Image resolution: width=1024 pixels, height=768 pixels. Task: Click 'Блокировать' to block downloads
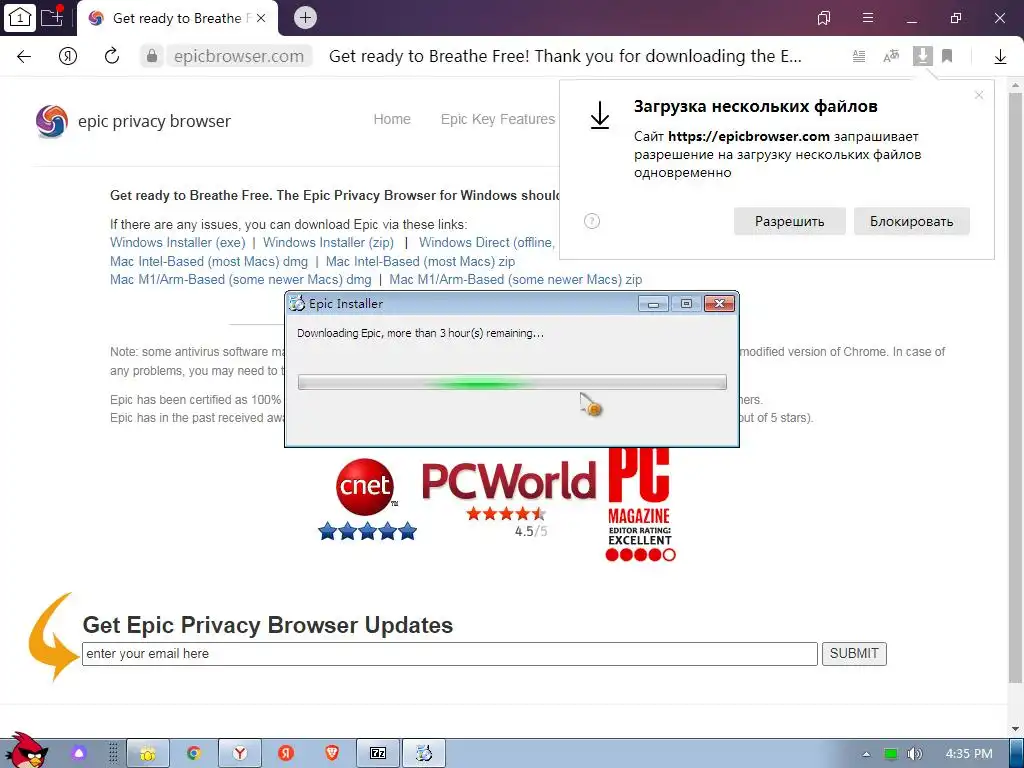911,221
